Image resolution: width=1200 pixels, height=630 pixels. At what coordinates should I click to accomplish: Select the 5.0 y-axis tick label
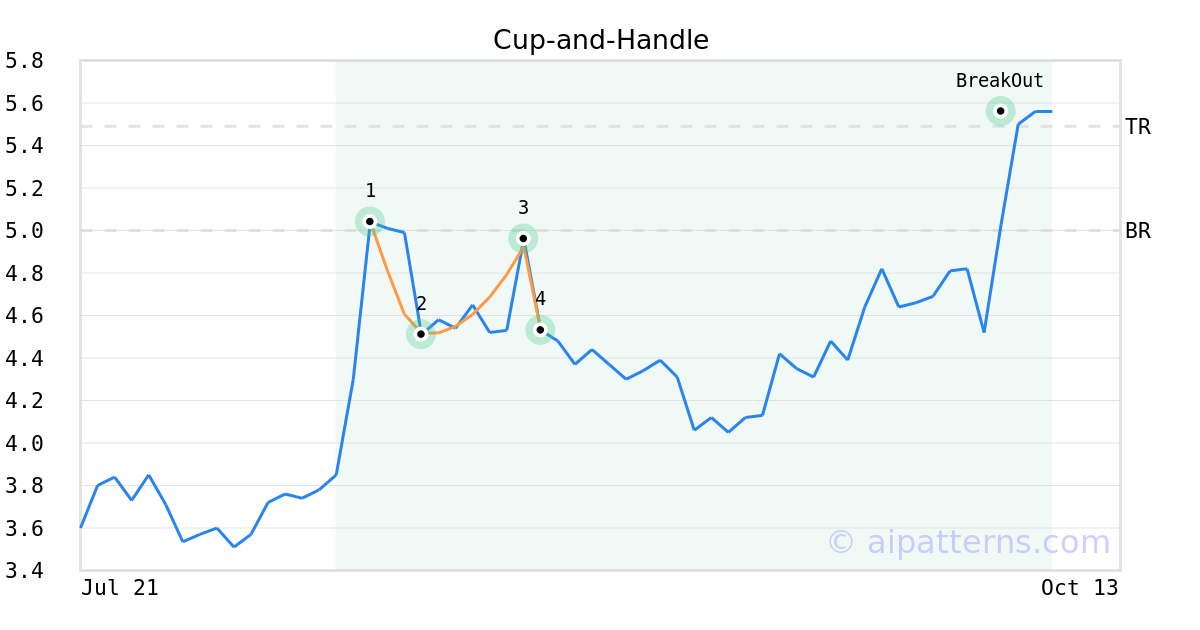tap(24, 231)
